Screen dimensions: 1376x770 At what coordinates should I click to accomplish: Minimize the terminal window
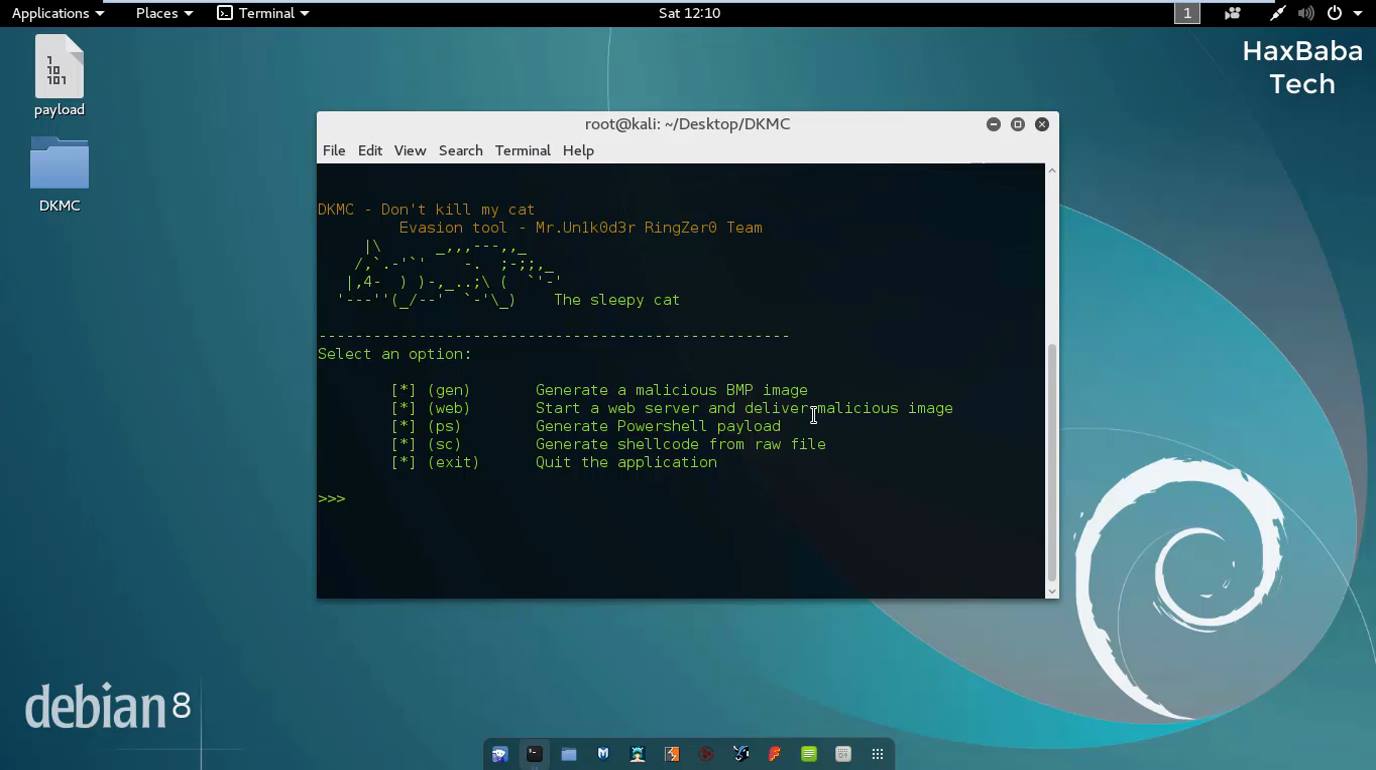(993, 124)
